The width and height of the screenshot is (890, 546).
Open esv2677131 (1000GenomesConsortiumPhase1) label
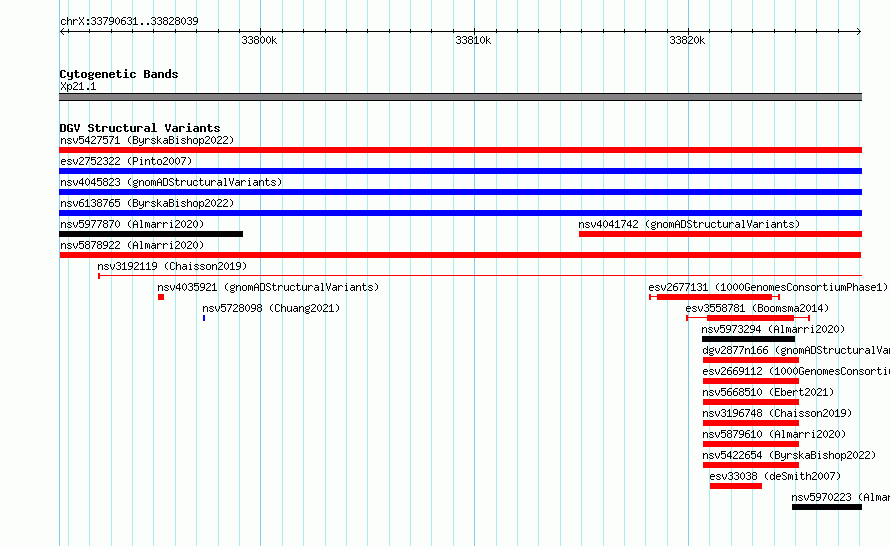(x=768, y=287)
